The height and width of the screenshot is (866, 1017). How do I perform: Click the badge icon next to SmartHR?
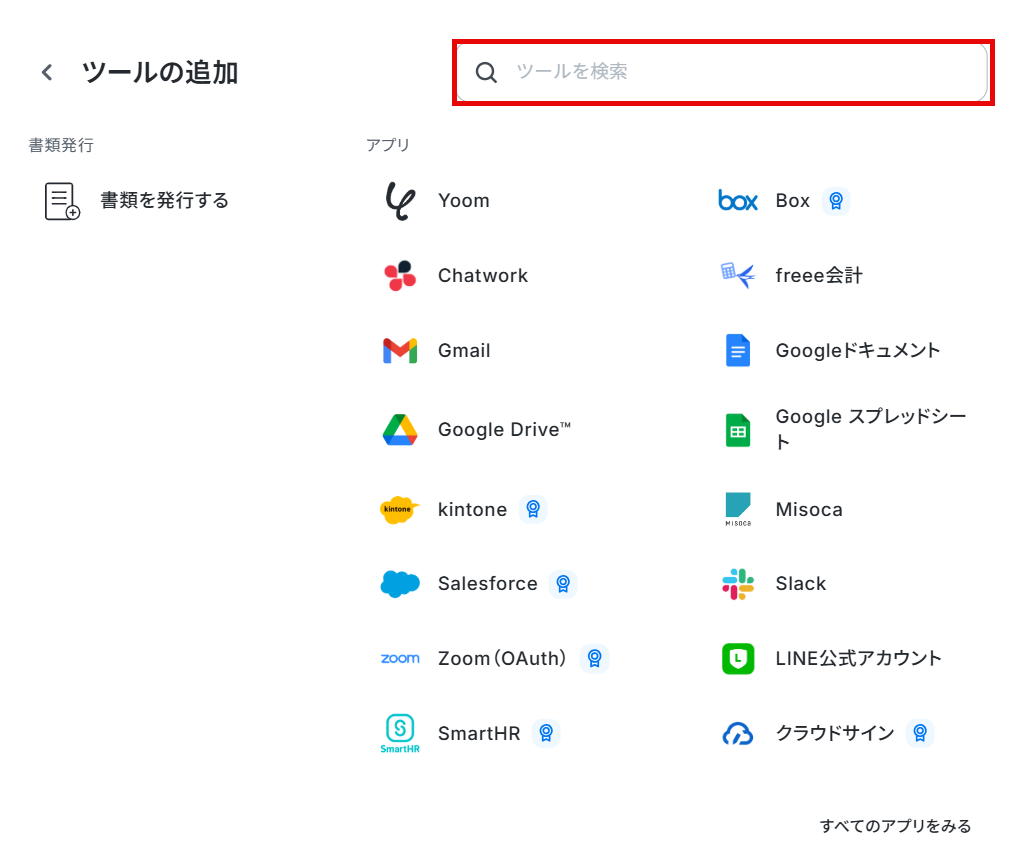546,734
